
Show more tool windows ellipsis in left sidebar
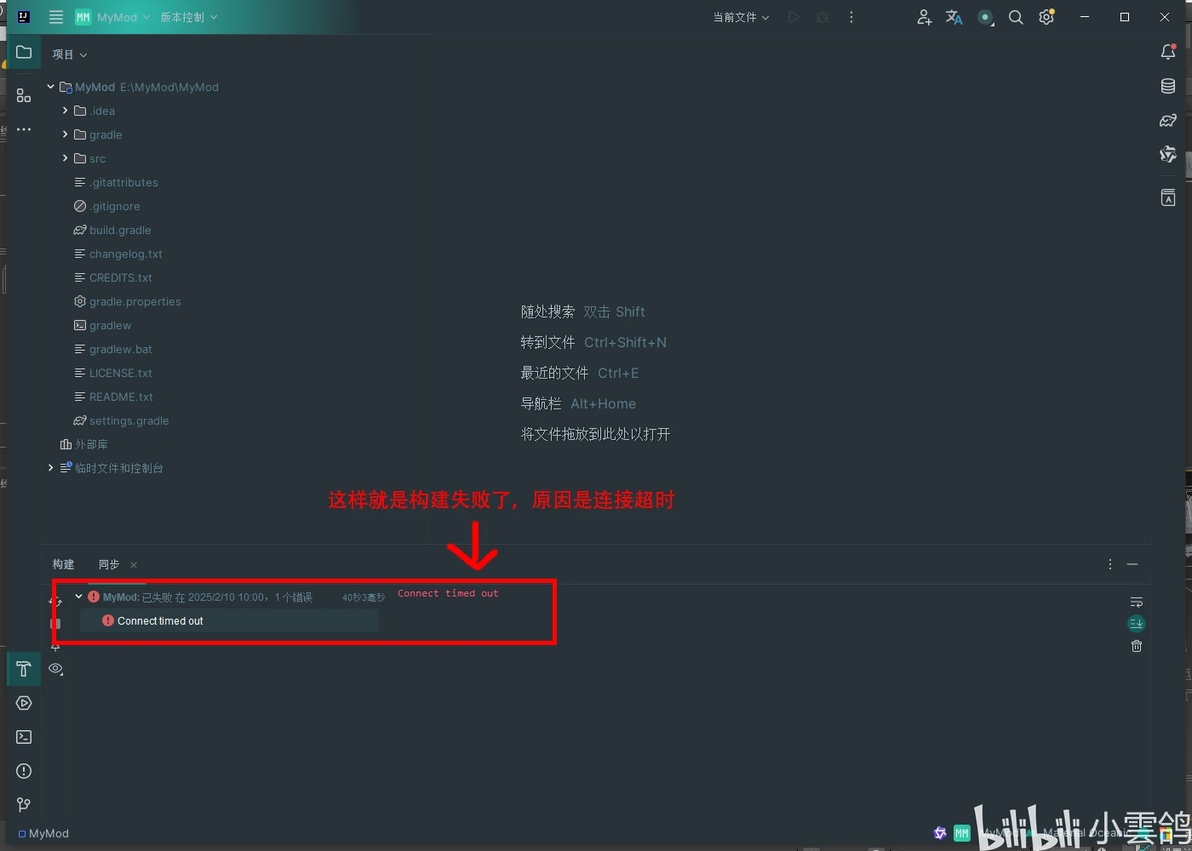click(x=24, y=129)
